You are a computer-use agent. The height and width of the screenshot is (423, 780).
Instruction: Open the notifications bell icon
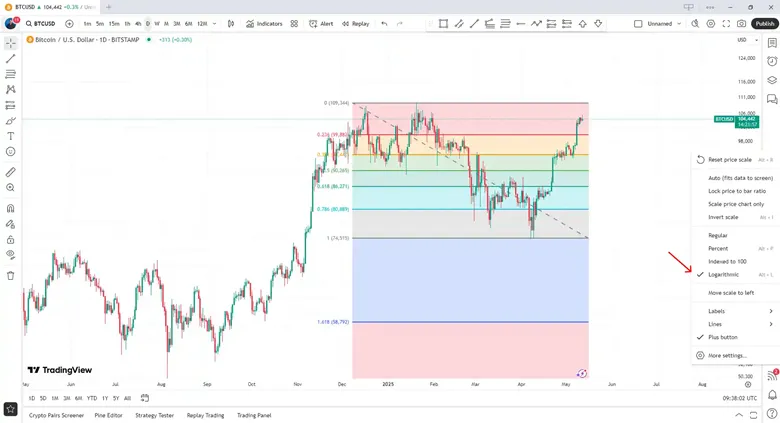pyautogui.click(x=772, y=395)
